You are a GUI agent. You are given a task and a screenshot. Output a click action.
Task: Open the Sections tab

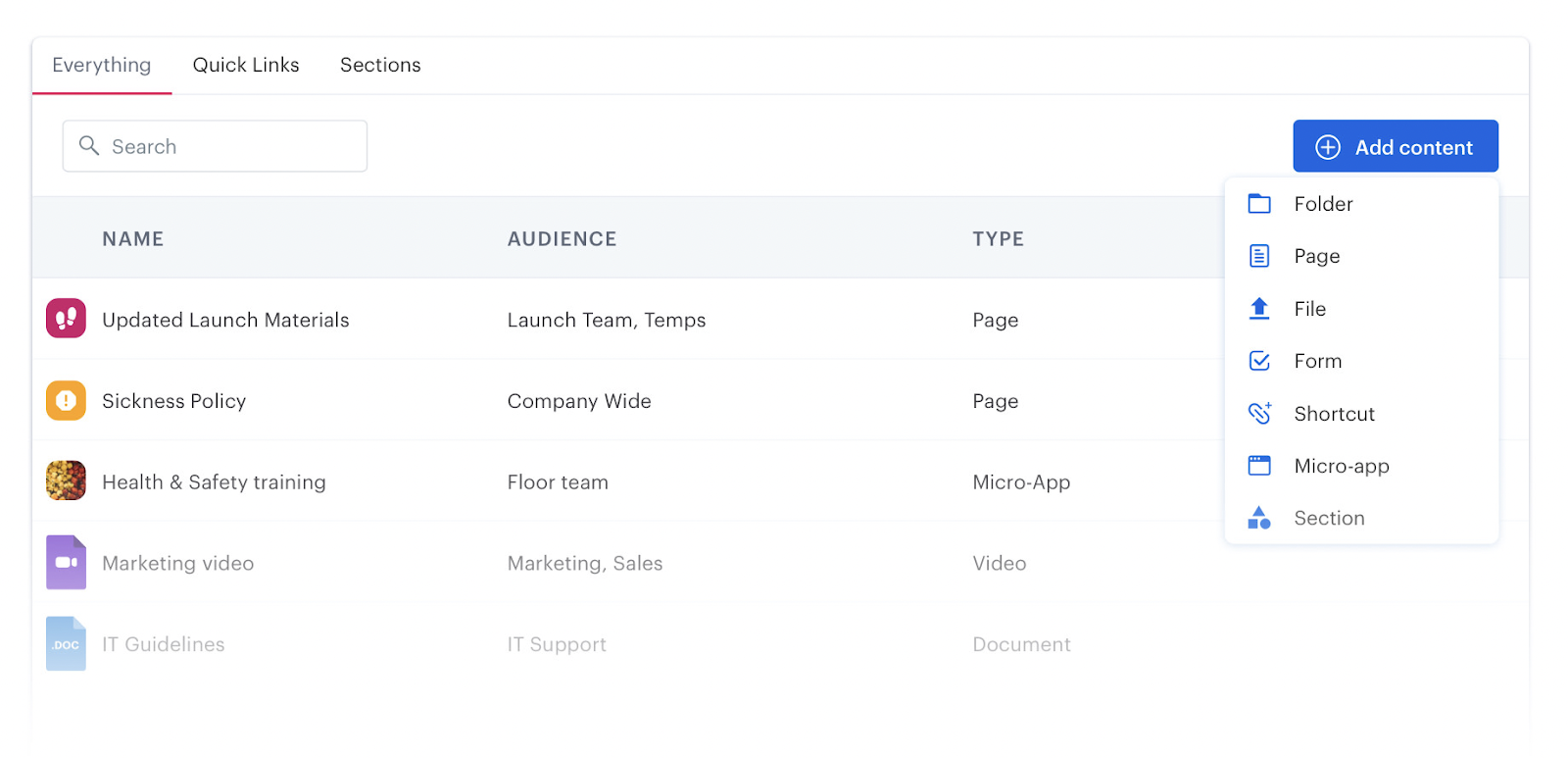point(380,65)
